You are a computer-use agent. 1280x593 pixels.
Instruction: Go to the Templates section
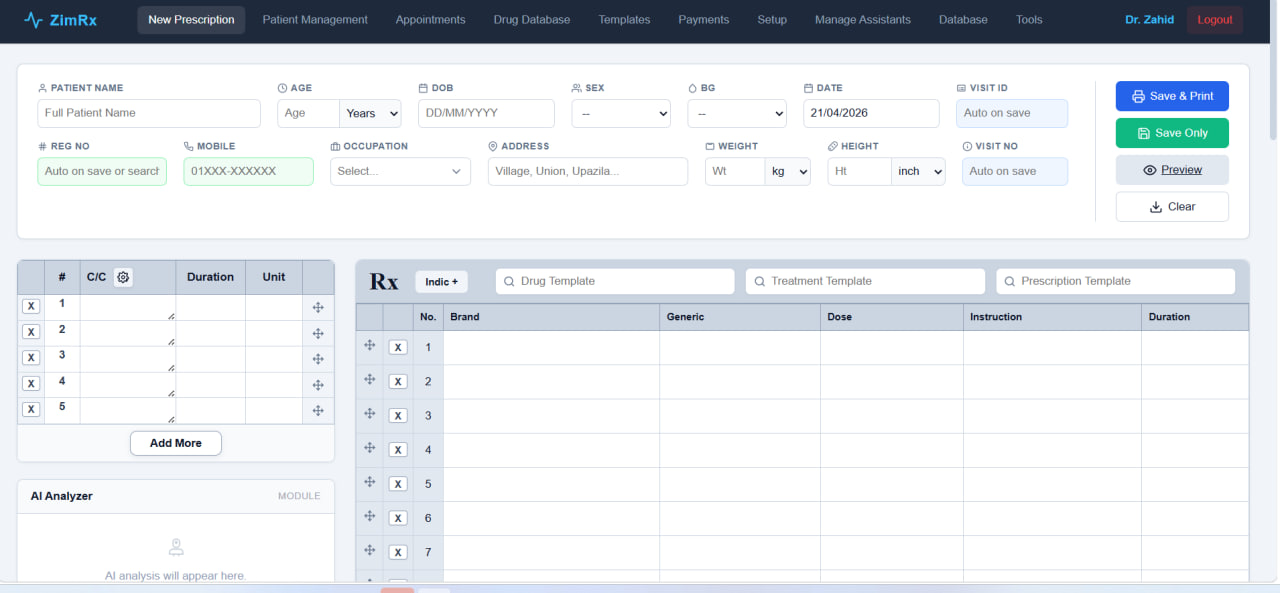click(x=623, y=19)
